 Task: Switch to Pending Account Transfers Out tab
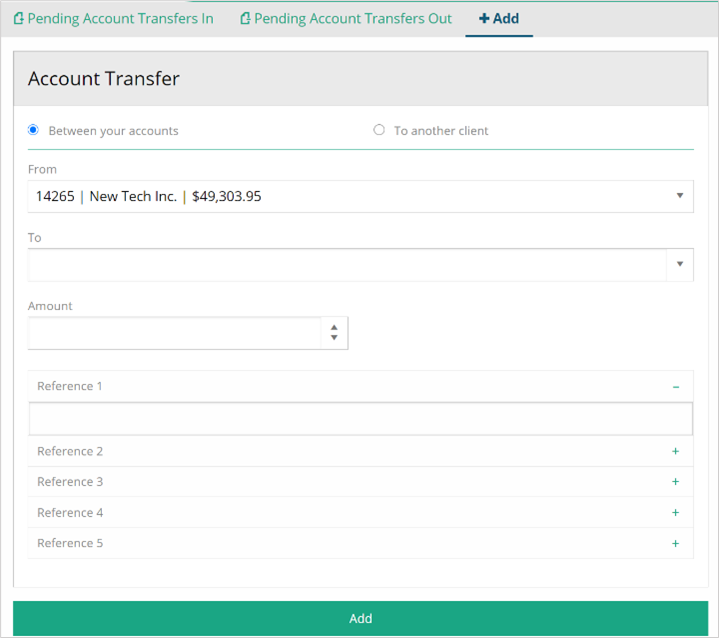pyautogui.click(x=352, y=18)
